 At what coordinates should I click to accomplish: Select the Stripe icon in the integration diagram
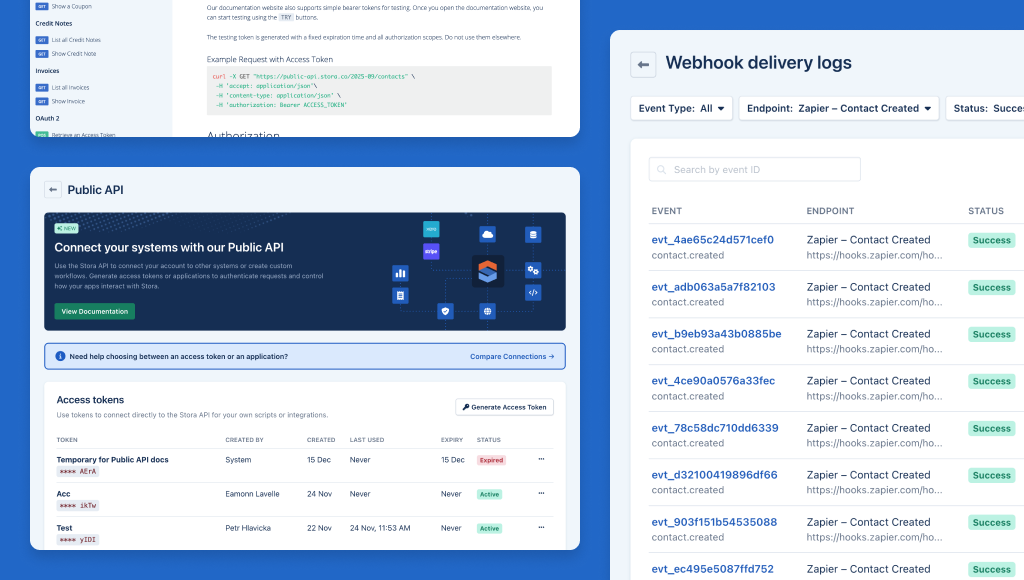coord(431,251)
